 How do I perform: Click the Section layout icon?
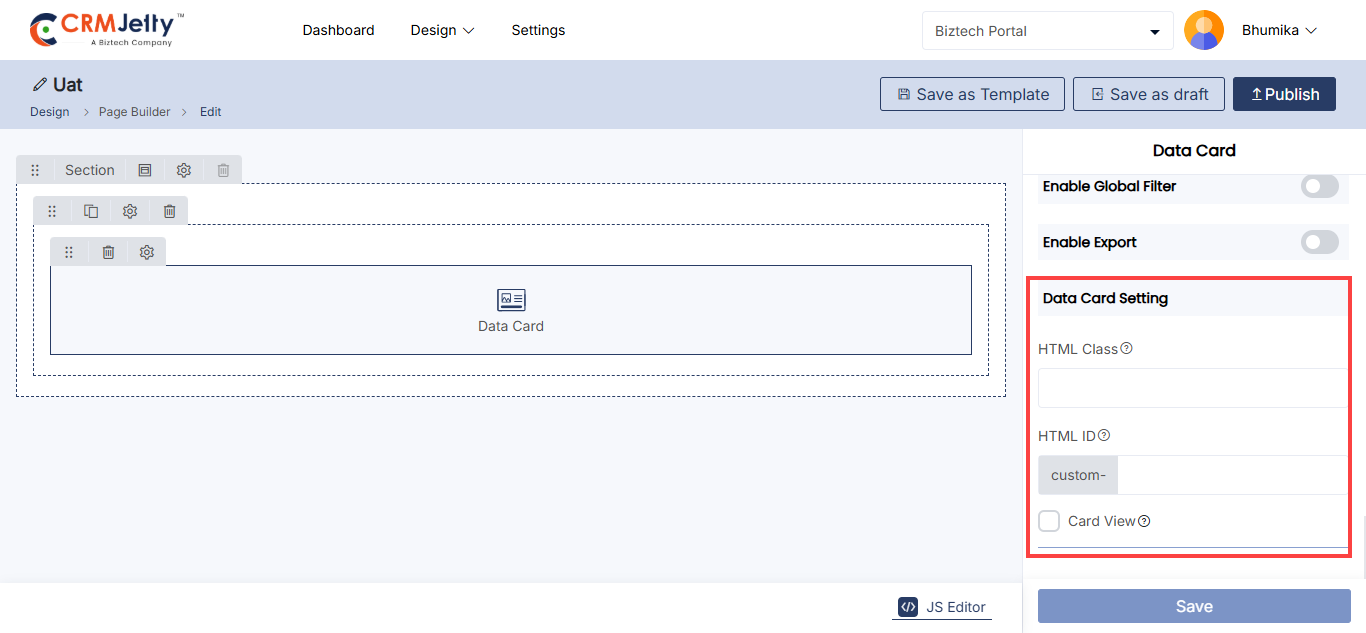(x=145, y=170)
